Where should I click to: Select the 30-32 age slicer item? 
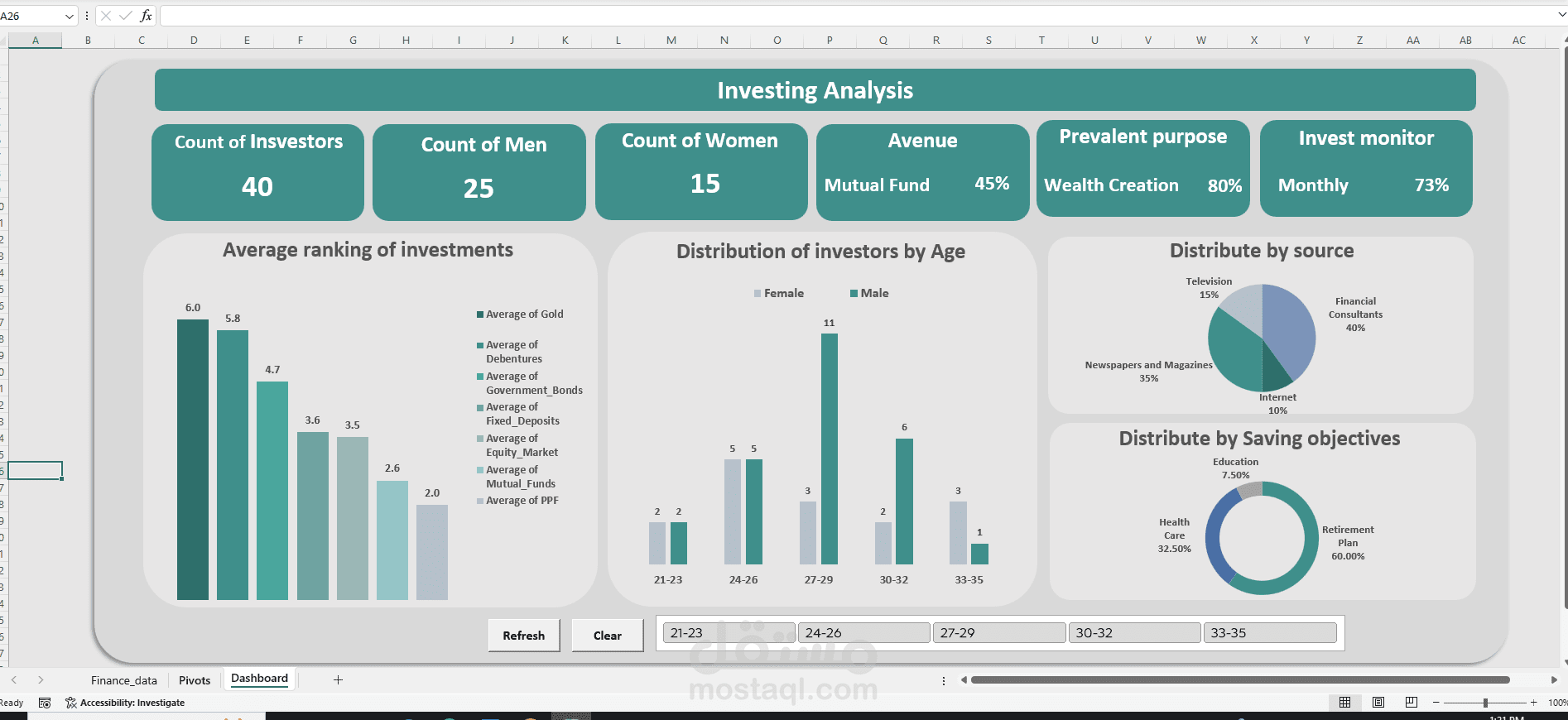pyautogui.click(x=1134, y=633)
